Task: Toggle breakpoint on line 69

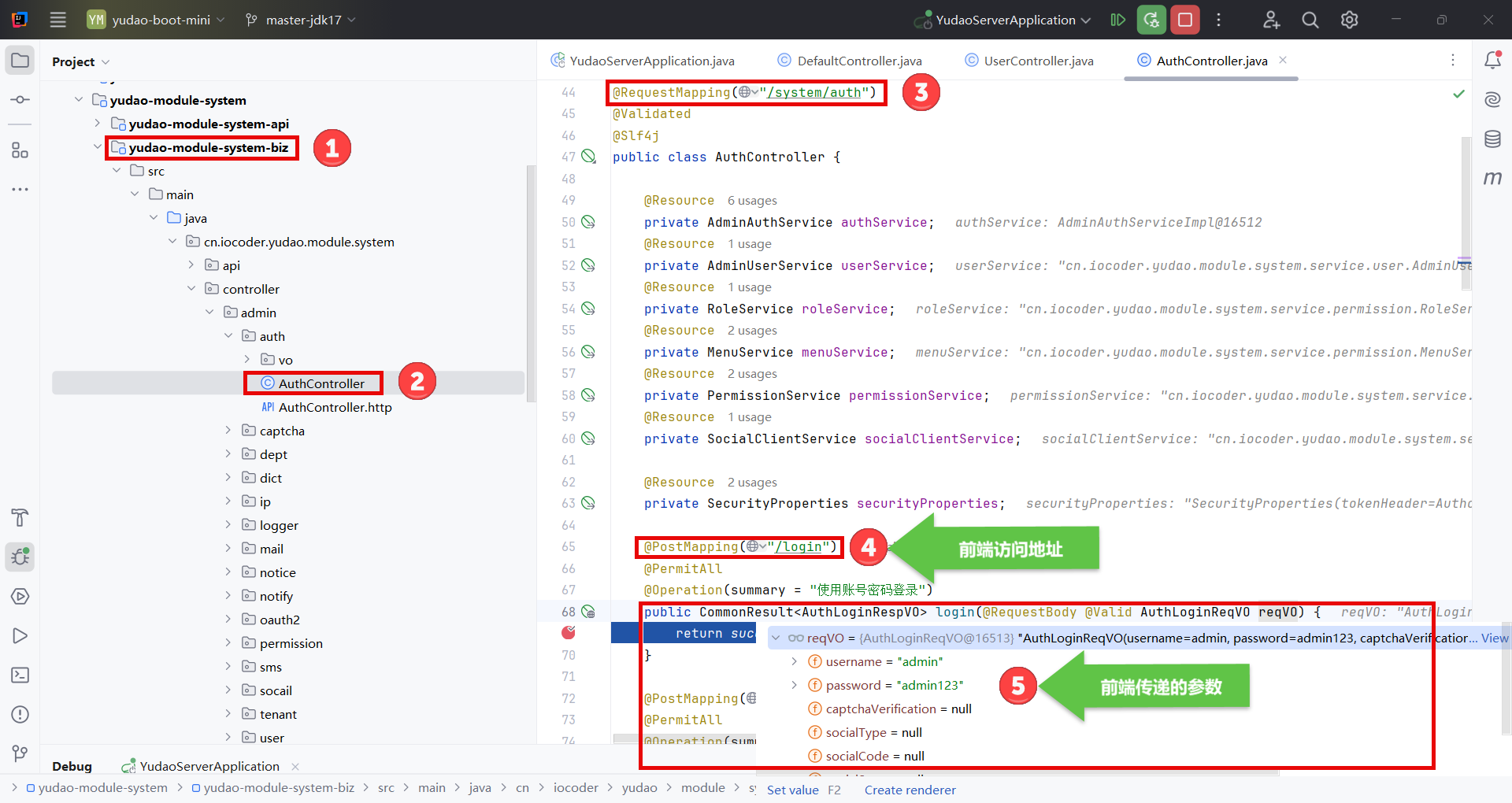Action: pos(569,632)
